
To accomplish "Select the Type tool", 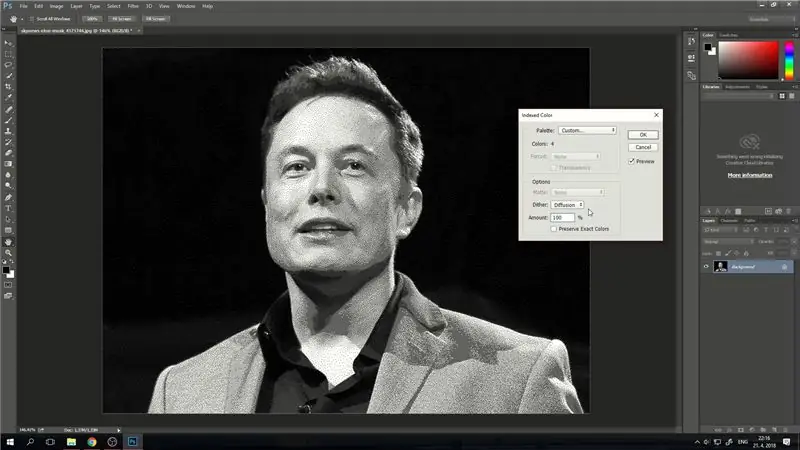I will click(x=8, y=208).
